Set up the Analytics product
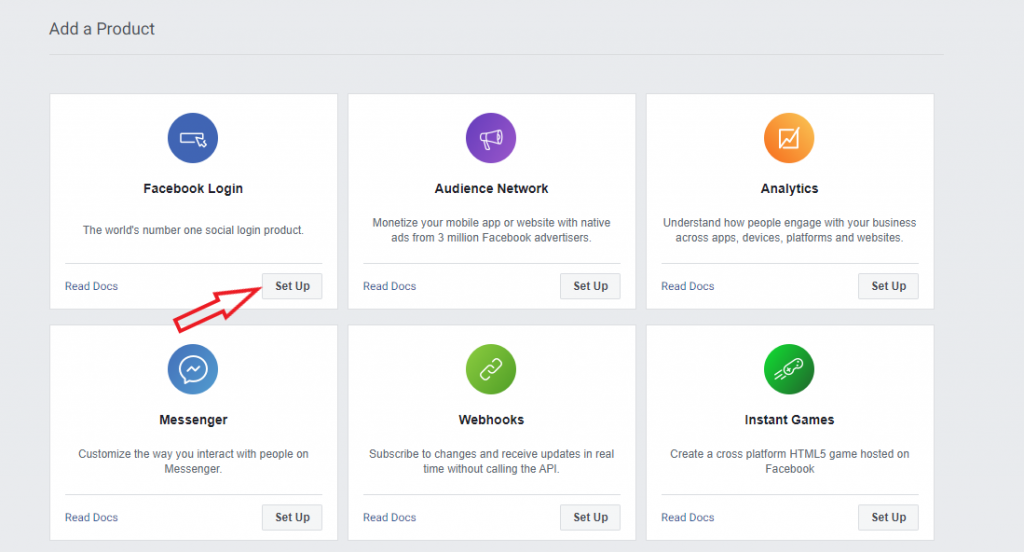Viewport: 1024px width, 552px height. point(888,286)
